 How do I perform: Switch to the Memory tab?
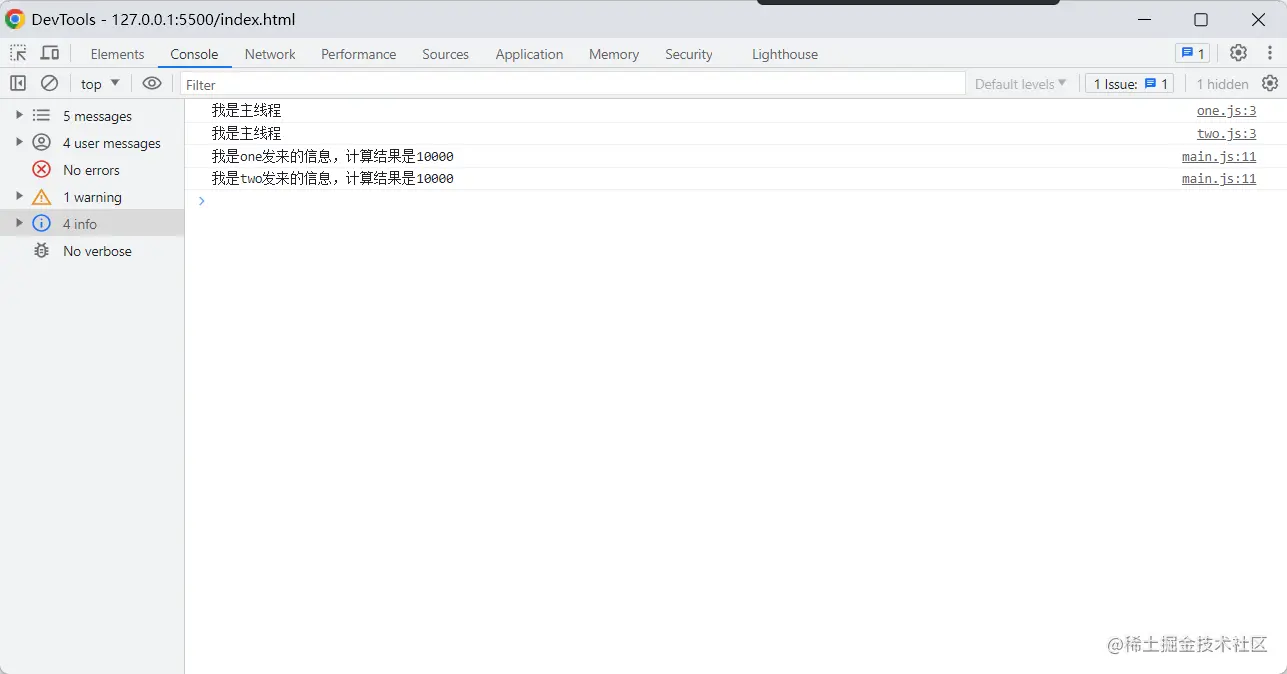[x=614, y=54]
